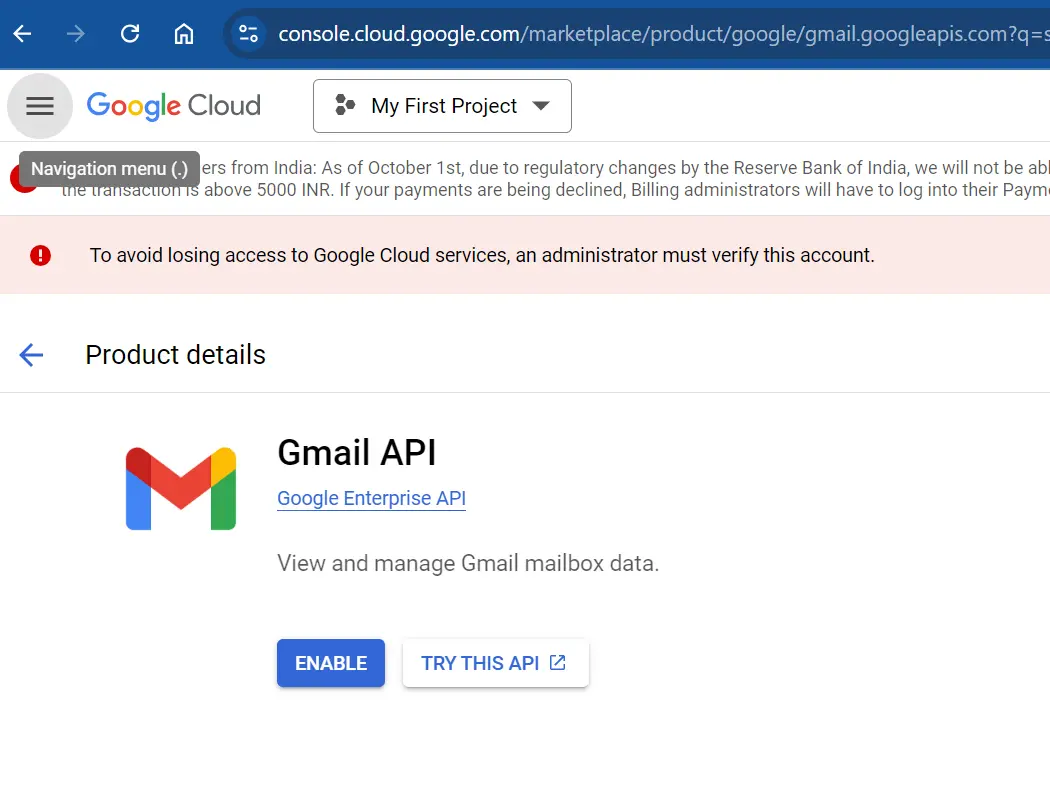1050x796 pixels.
Task: Click the external link icon on TRY THIS API
Action: point(557,662)
